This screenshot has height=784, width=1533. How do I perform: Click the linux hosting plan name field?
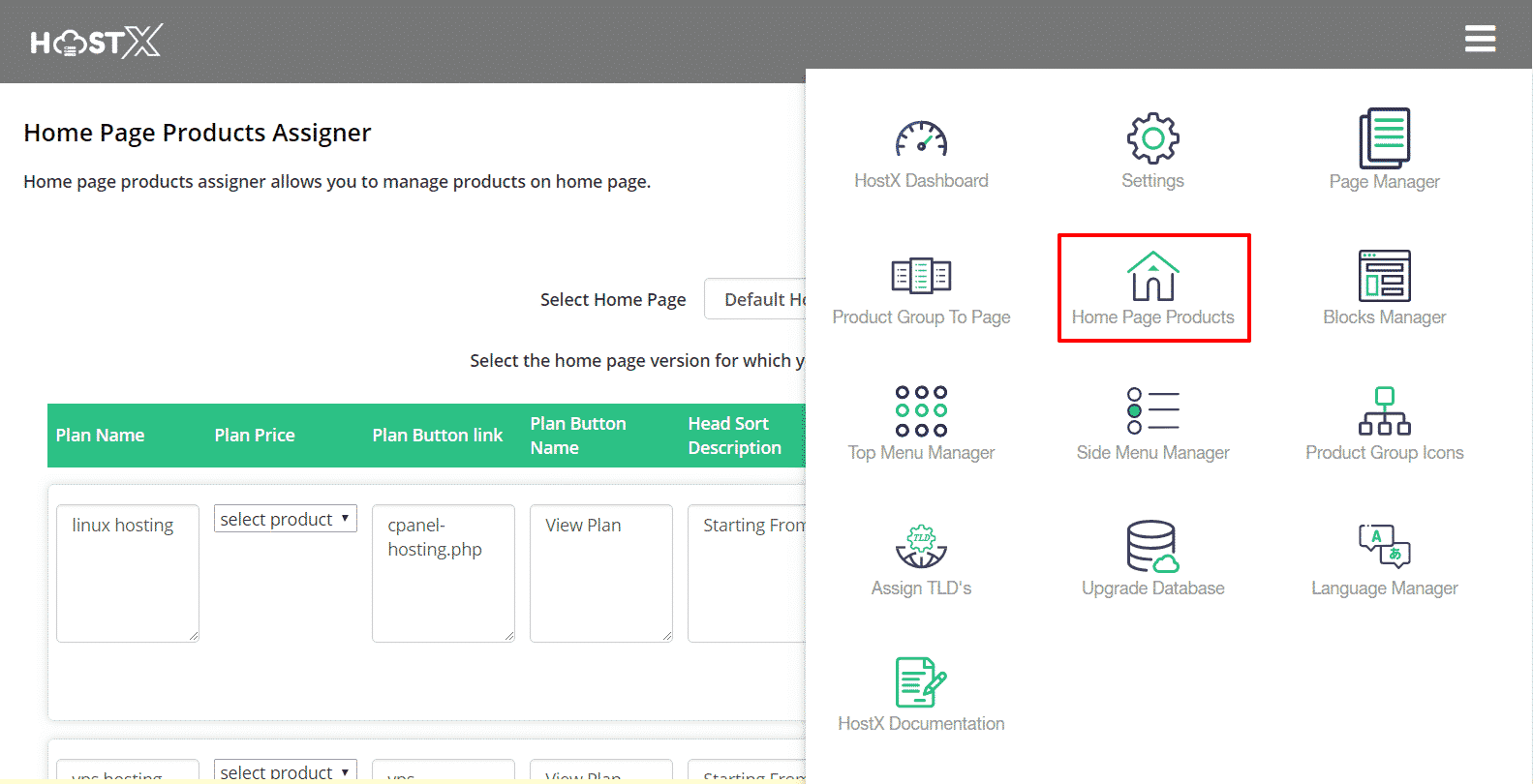pos(128,572)
